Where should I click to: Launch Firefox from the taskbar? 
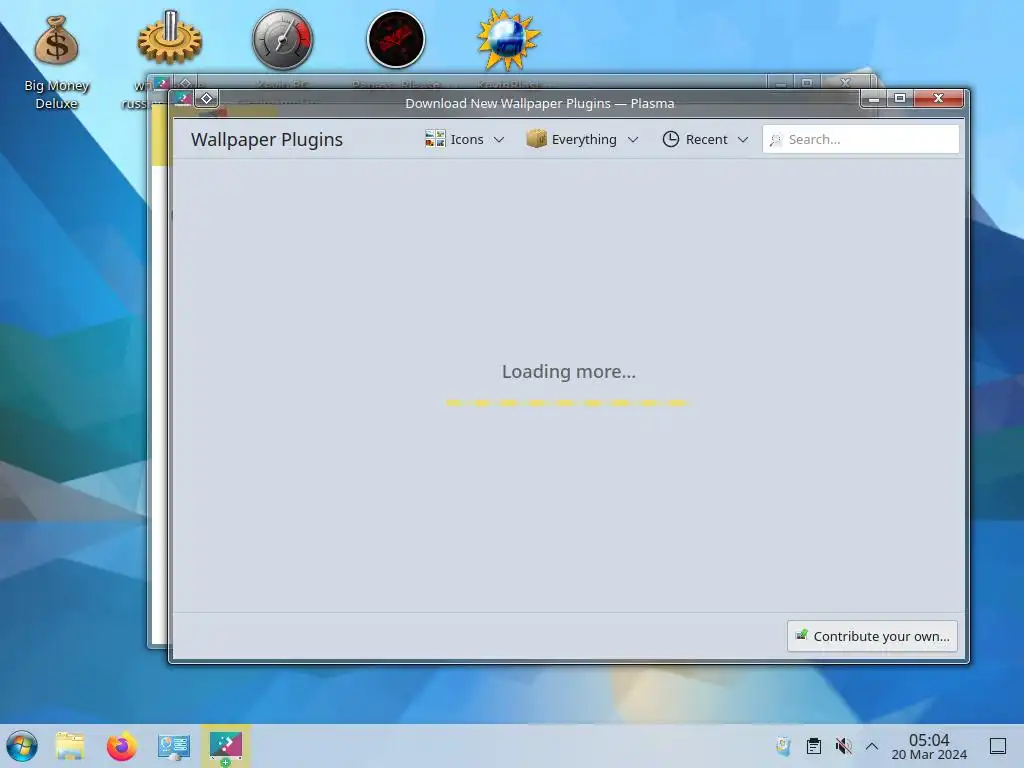pyautogui.click(x=121, y=746)
